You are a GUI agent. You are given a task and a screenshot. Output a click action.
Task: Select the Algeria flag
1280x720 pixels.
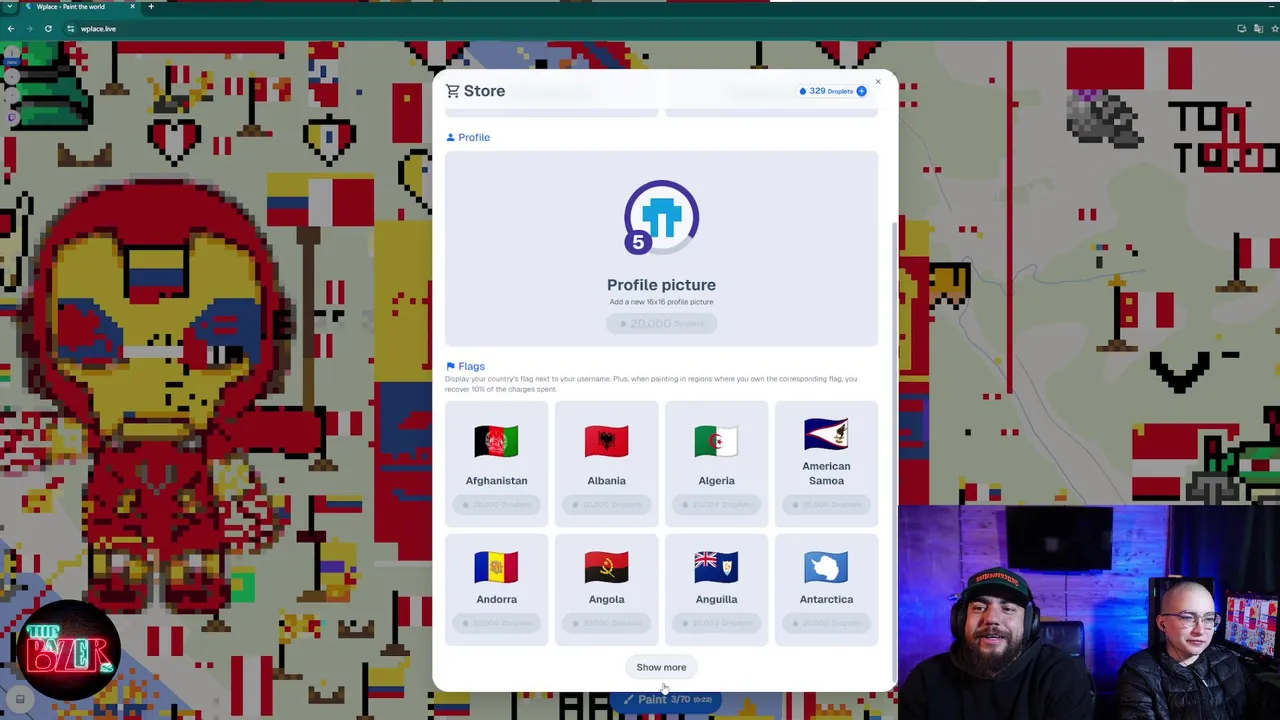point(716,441)
